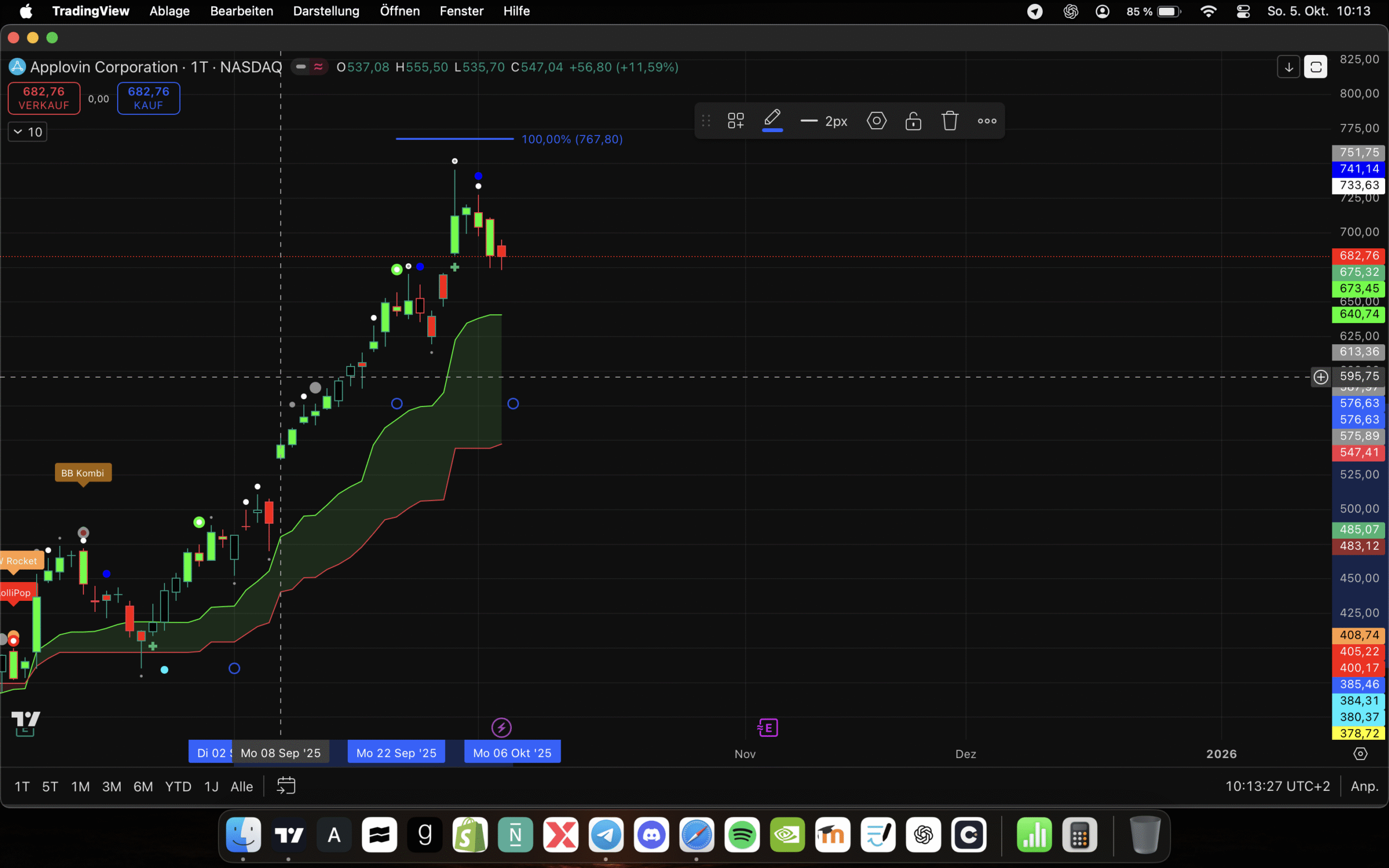Open drawing settings hexagon icon

(876, 121)
